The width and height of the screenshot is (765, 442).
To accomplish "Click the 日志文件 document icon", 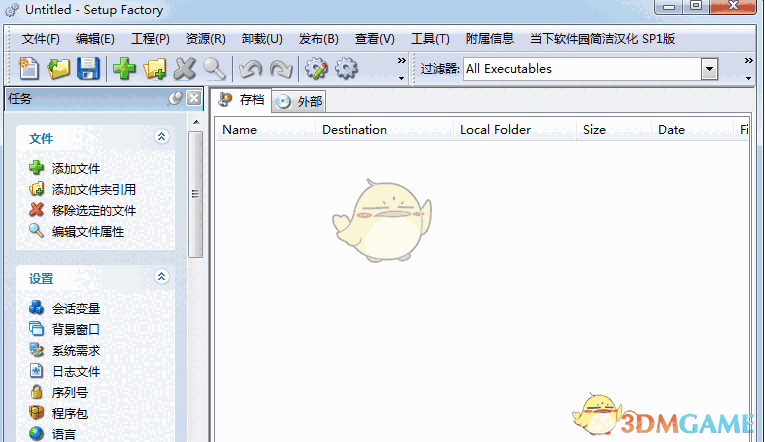I will (37, 371).
